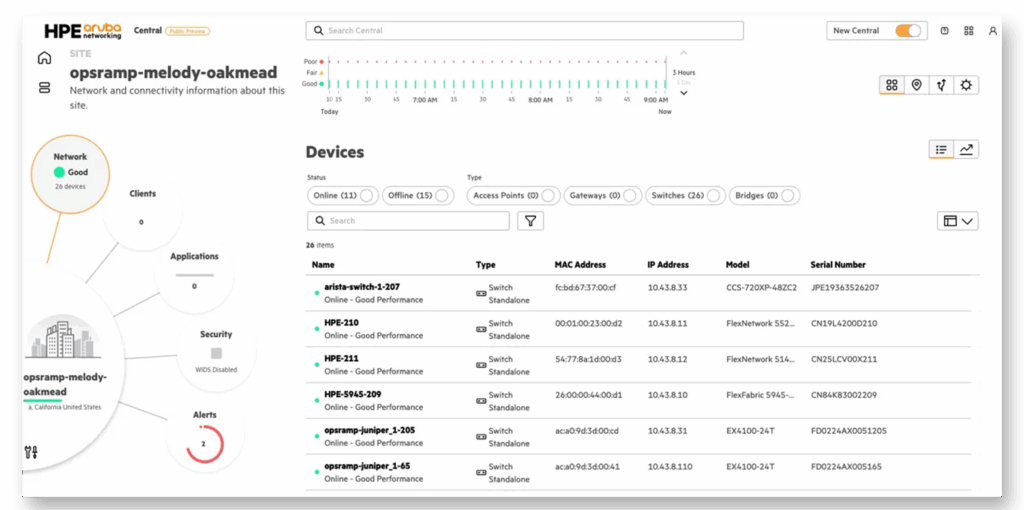Screen dimensions: 1024x510
Task: Click the red Alerts ring showing 2
Action: tap(204, 444)
